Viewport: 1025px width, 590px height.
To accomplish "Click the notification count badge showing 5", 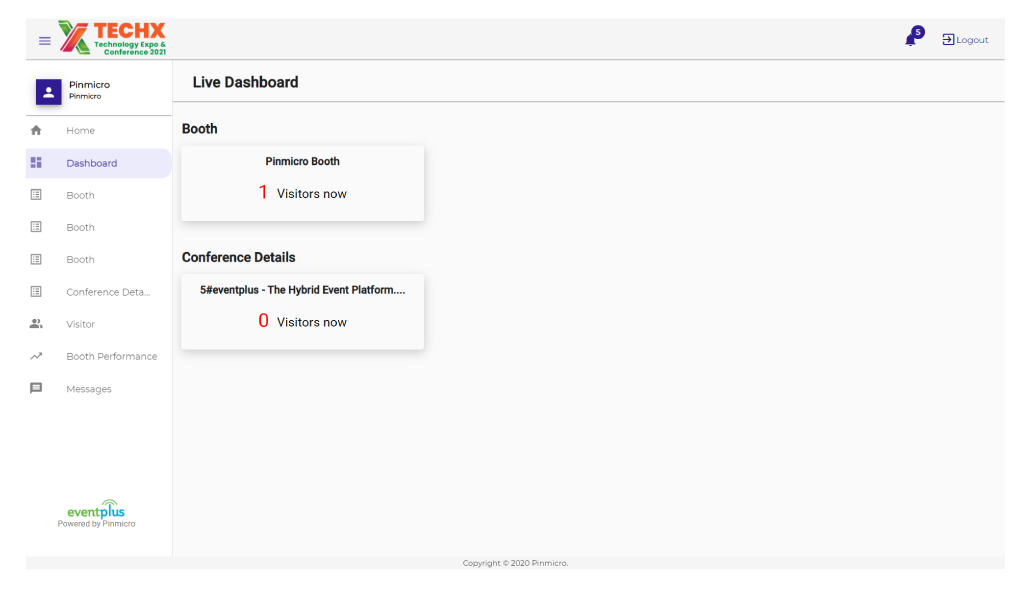I will [x=916, y=31].
